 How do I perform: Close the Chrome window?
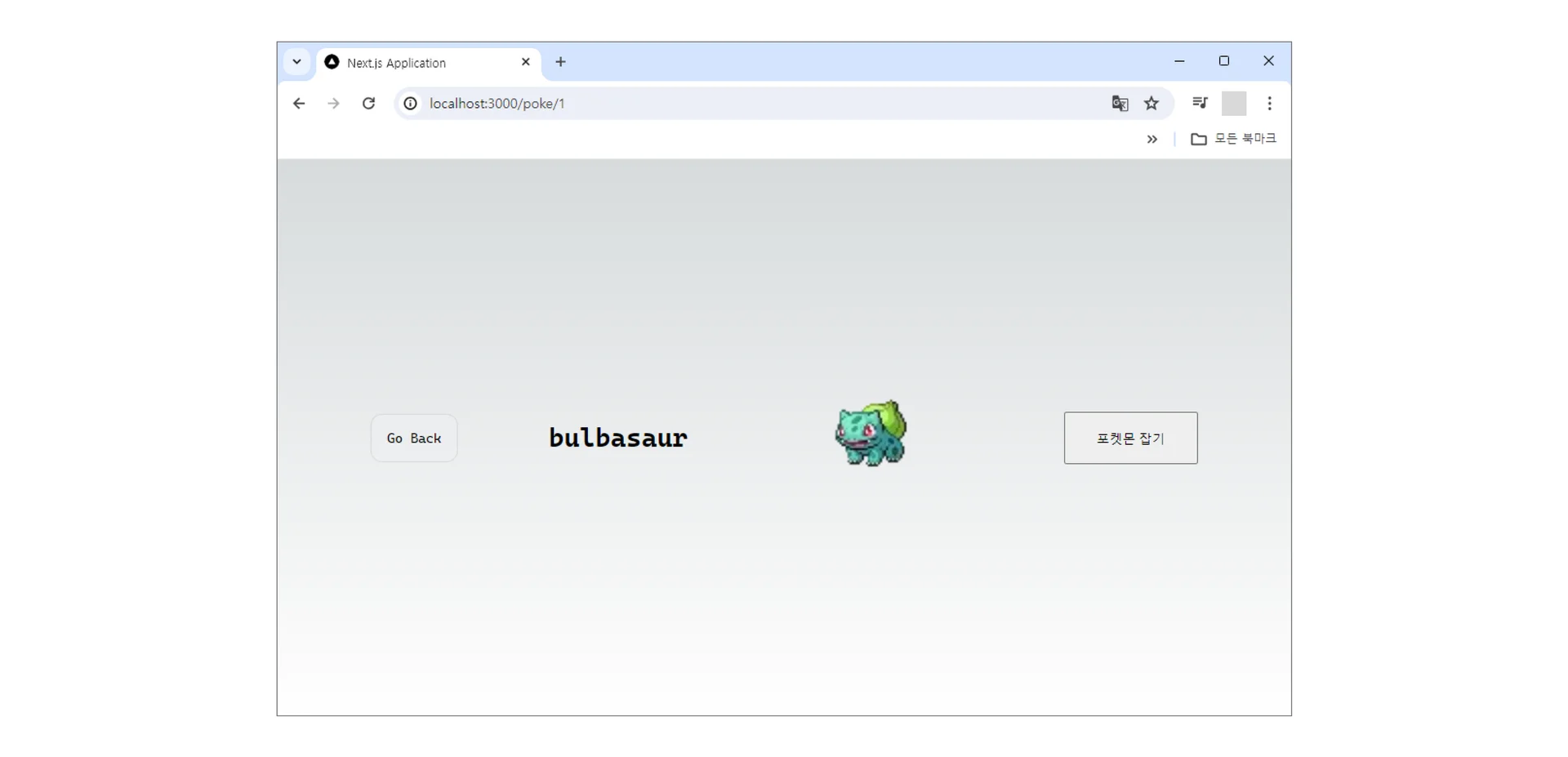(1268, 61)
